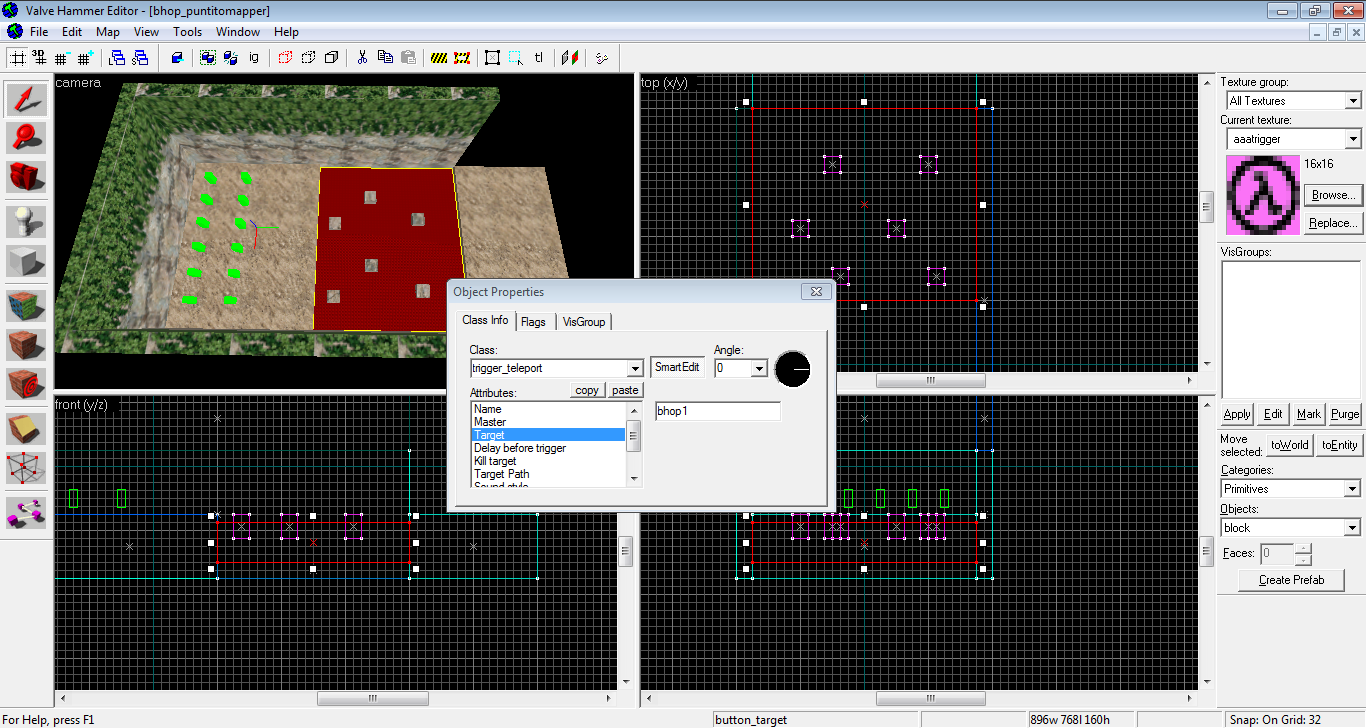Click the toEntity button
The height and width of the screenshot is (728, 1366).
coord(1339,445)
